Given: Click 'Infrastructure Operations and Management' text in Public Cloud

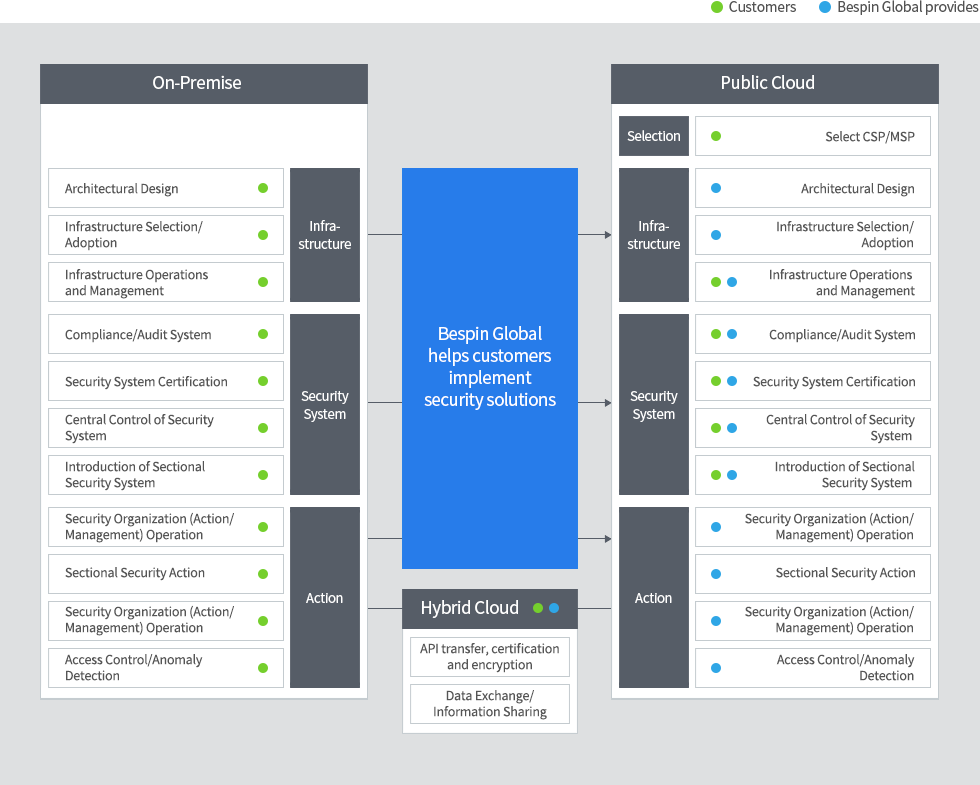Looking at the screenshot, I should 842,282.
